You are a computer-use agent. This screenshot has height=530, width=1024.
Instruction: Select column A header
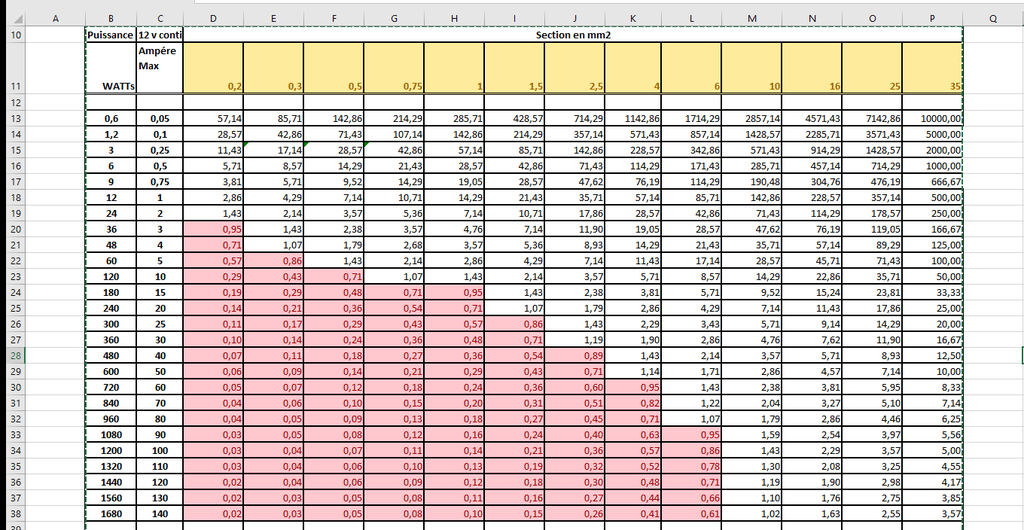(x=54, y=18)
